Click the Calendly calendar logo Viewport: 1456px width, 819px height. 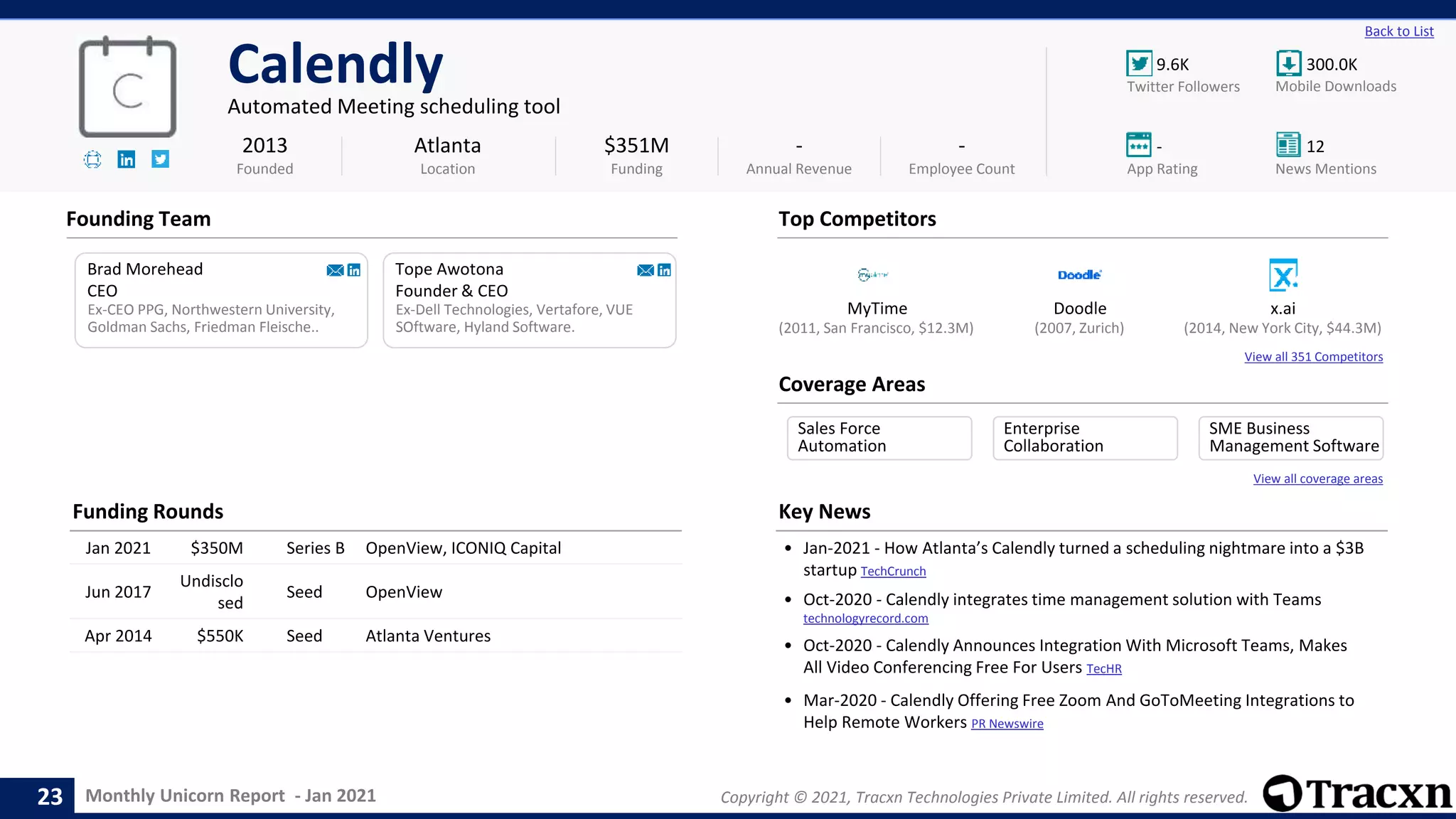tap(127, 87)
